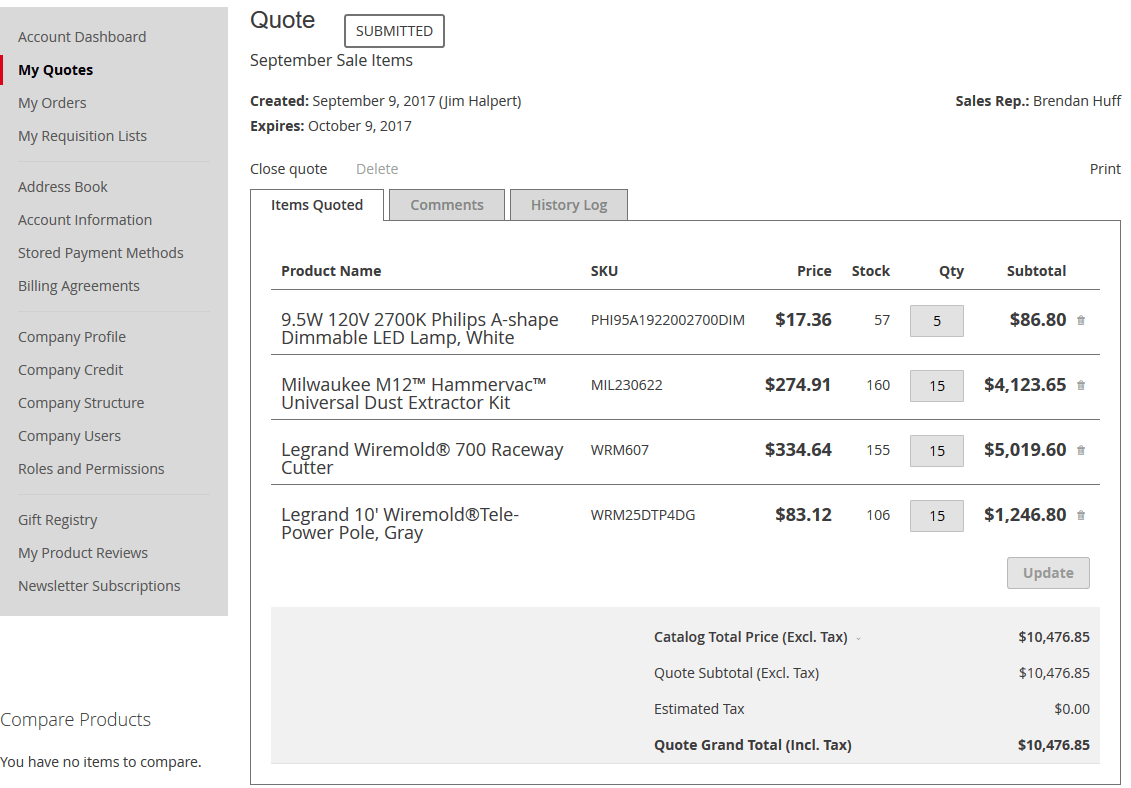The image size is (1131, 788).
Task: Open Gift Registry
Action: point(58,520)
